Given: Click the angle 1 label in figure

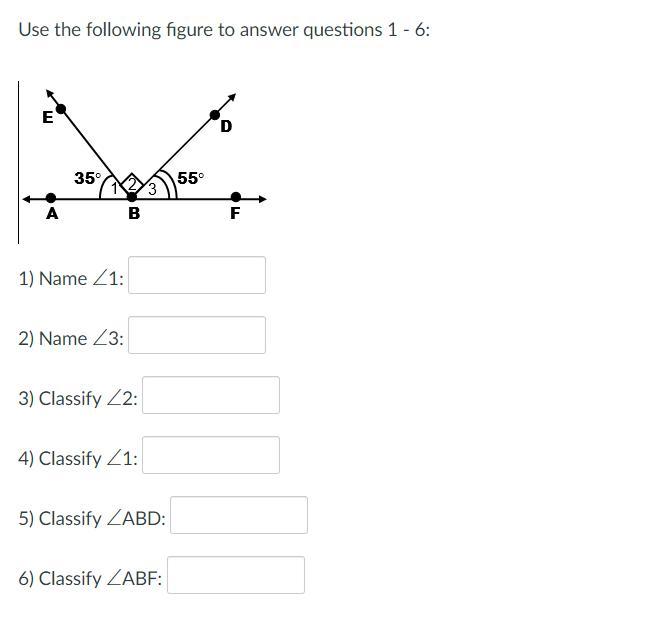Looking at the screenshot, I should (x=114, y=189).
